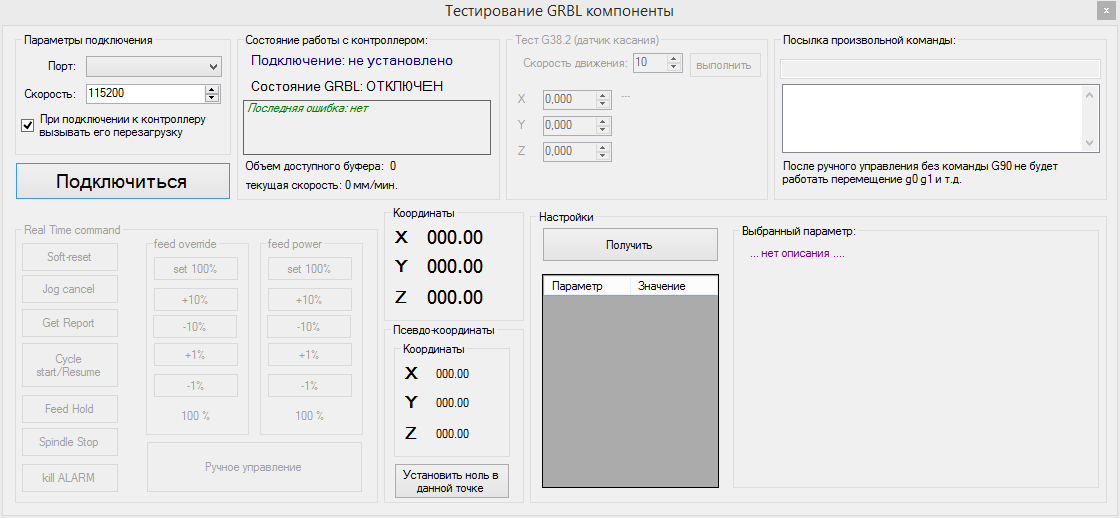Click +10% under feed override
1120x518 pixels.
[196, 299]
